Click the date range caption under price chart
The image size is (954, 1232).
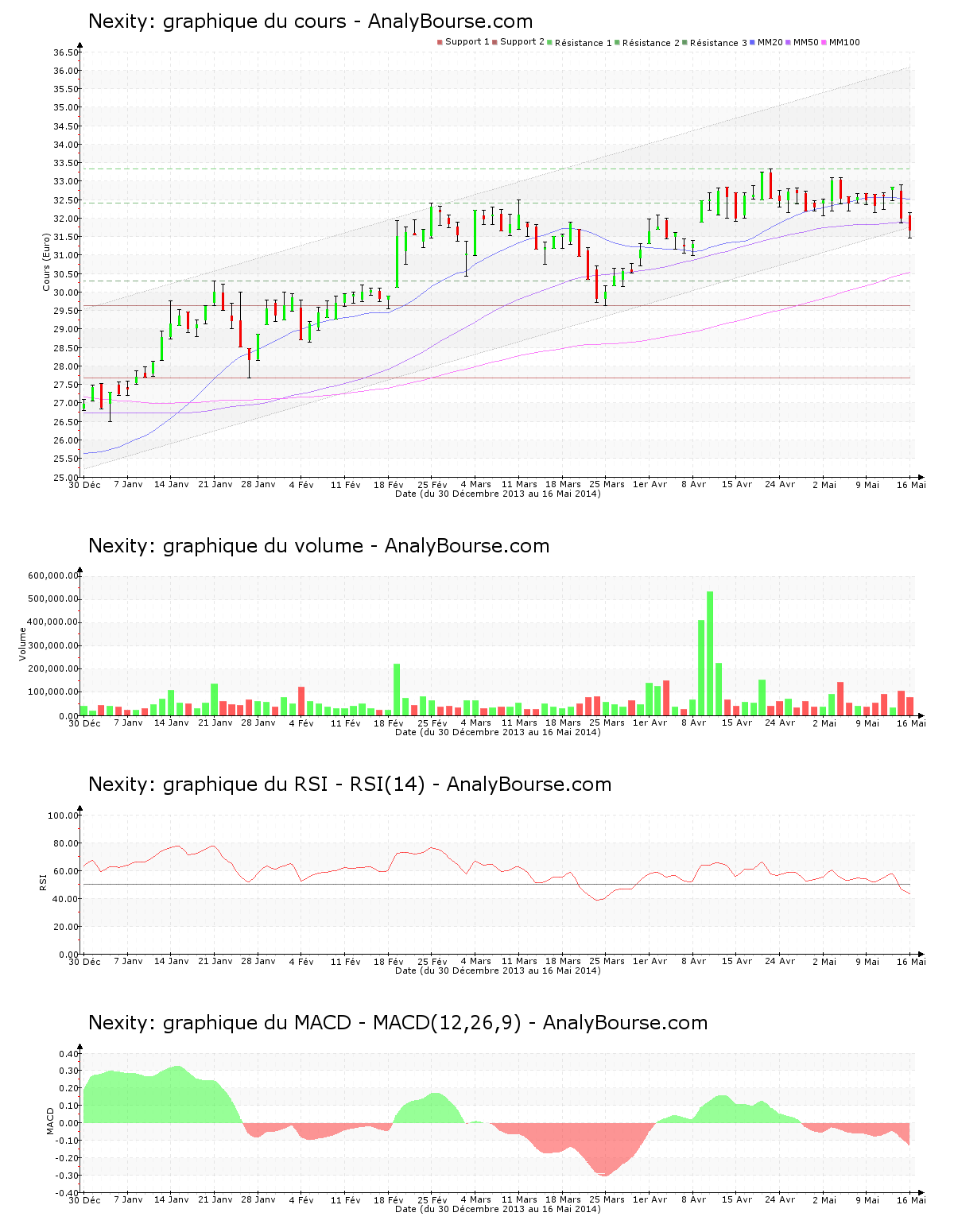[498, 494]
